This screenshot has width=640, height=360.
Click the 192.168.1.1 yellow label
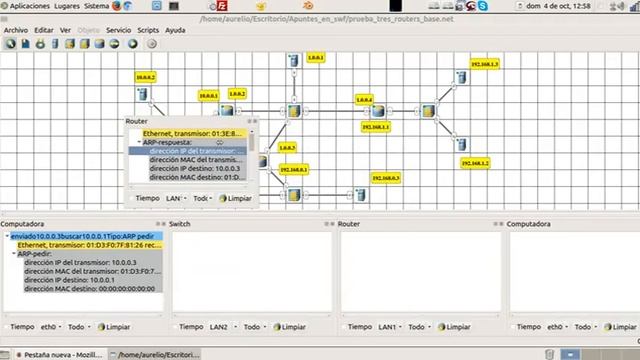click(376, 127)
